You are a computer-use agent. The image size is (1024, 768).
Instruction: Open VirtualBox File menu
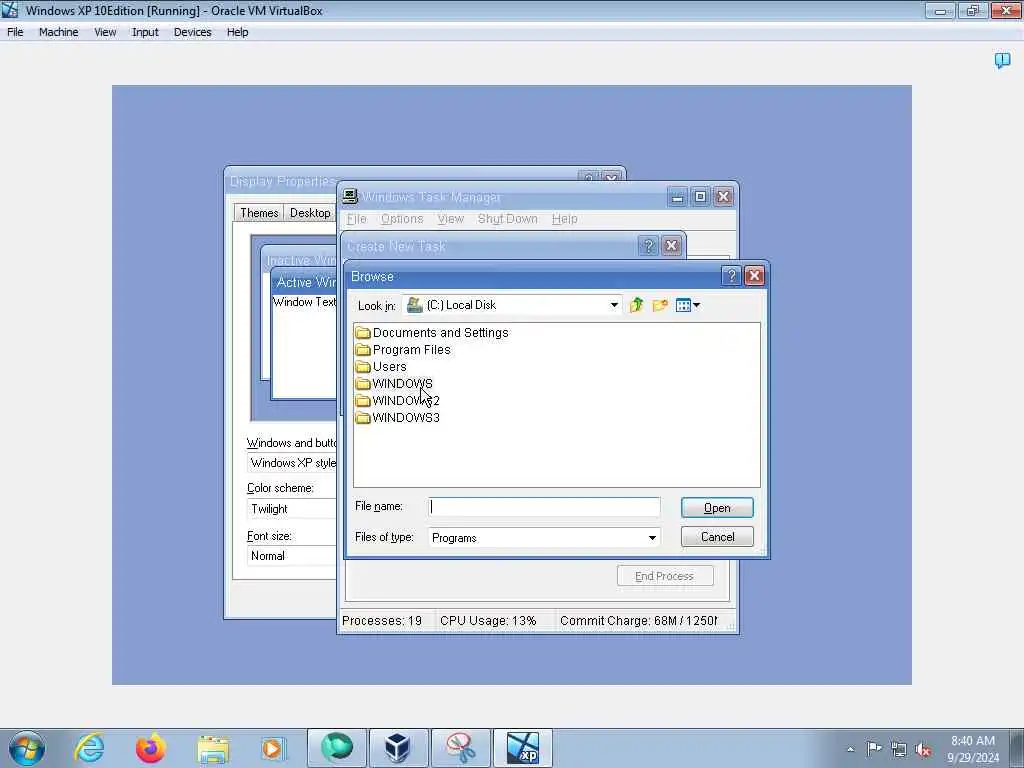pos(15,32)
